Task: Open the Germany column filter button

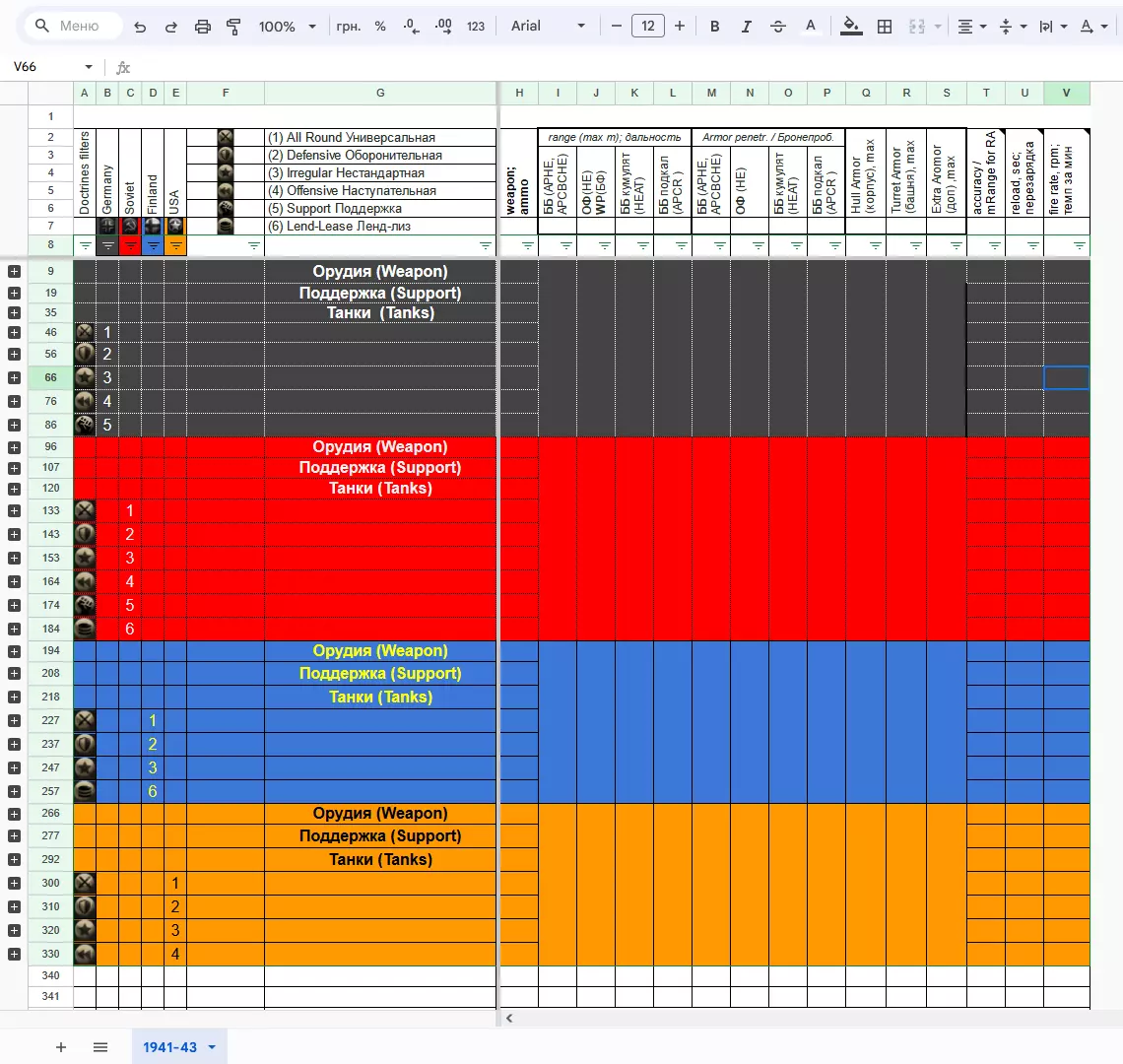Action: coord(107,245)
